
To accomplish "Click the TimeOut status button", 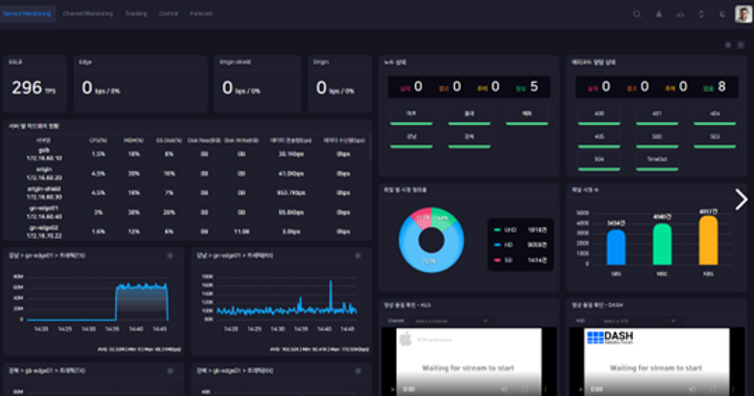I will pyautogui.click(x=657, y=160).
